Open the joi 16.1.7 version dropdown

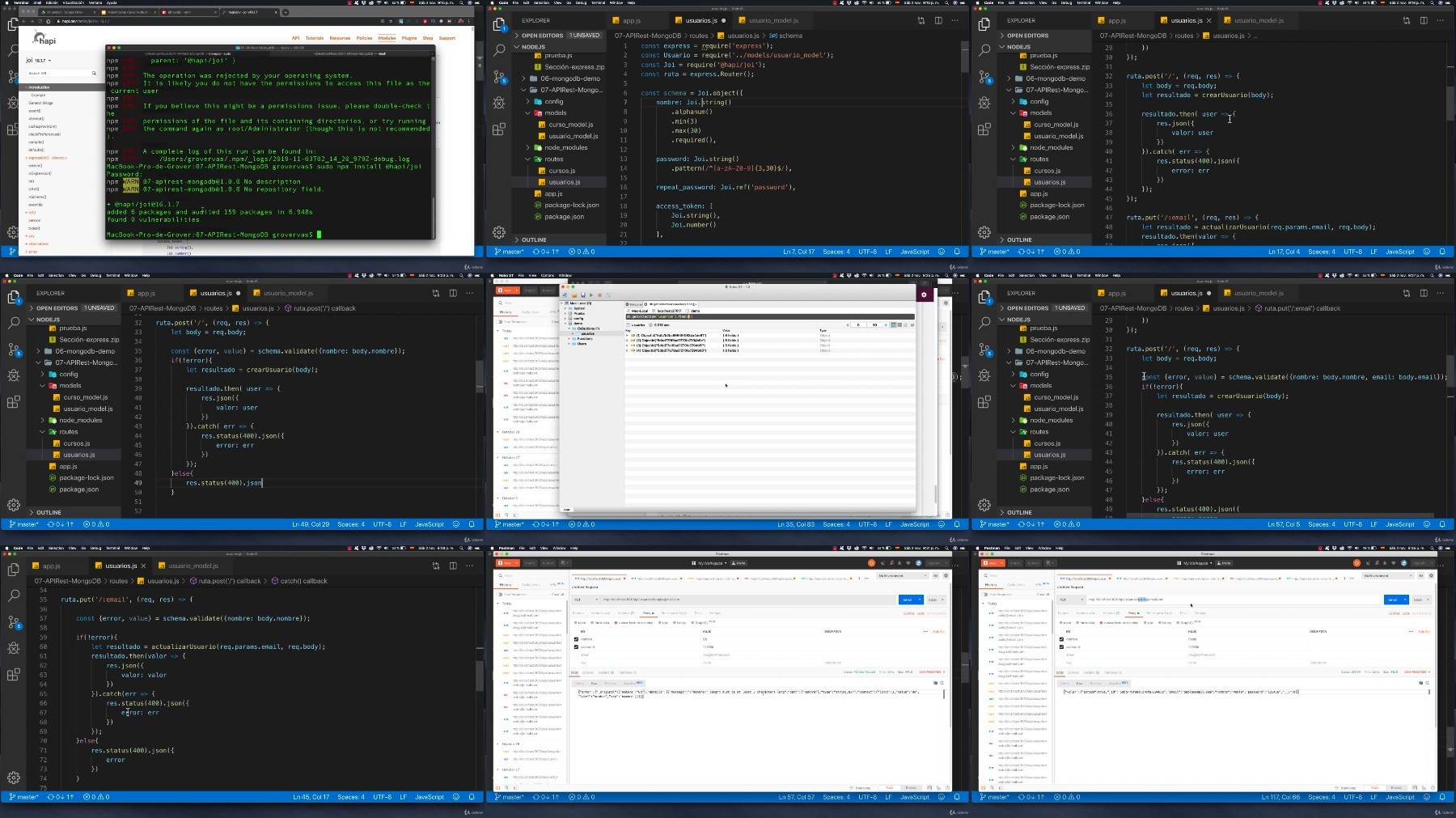pyautogui.click(x=39, y=60)
